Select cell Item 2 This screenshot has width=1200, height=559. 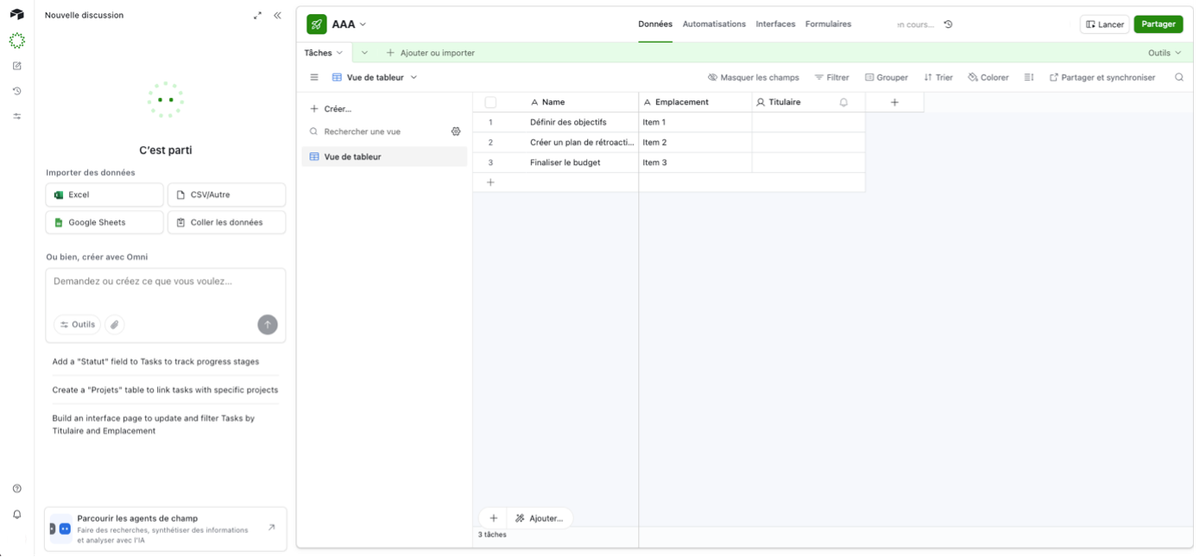[695, 142]
